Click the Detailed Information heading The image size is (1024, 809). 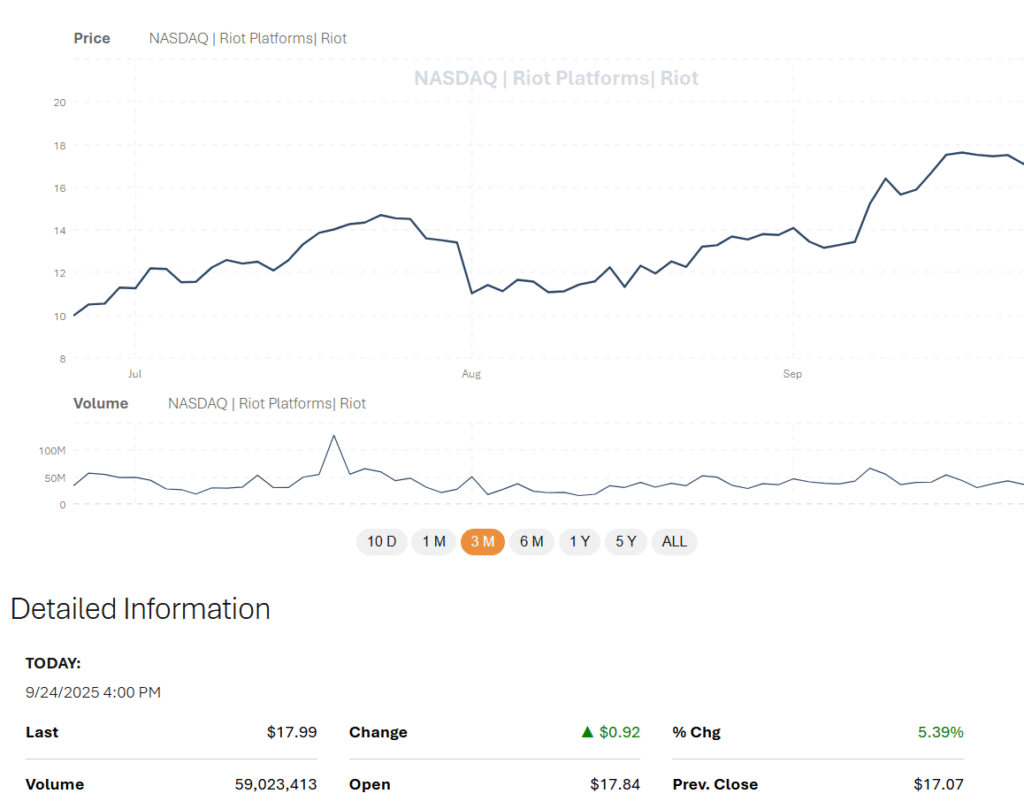click(139, 608)
